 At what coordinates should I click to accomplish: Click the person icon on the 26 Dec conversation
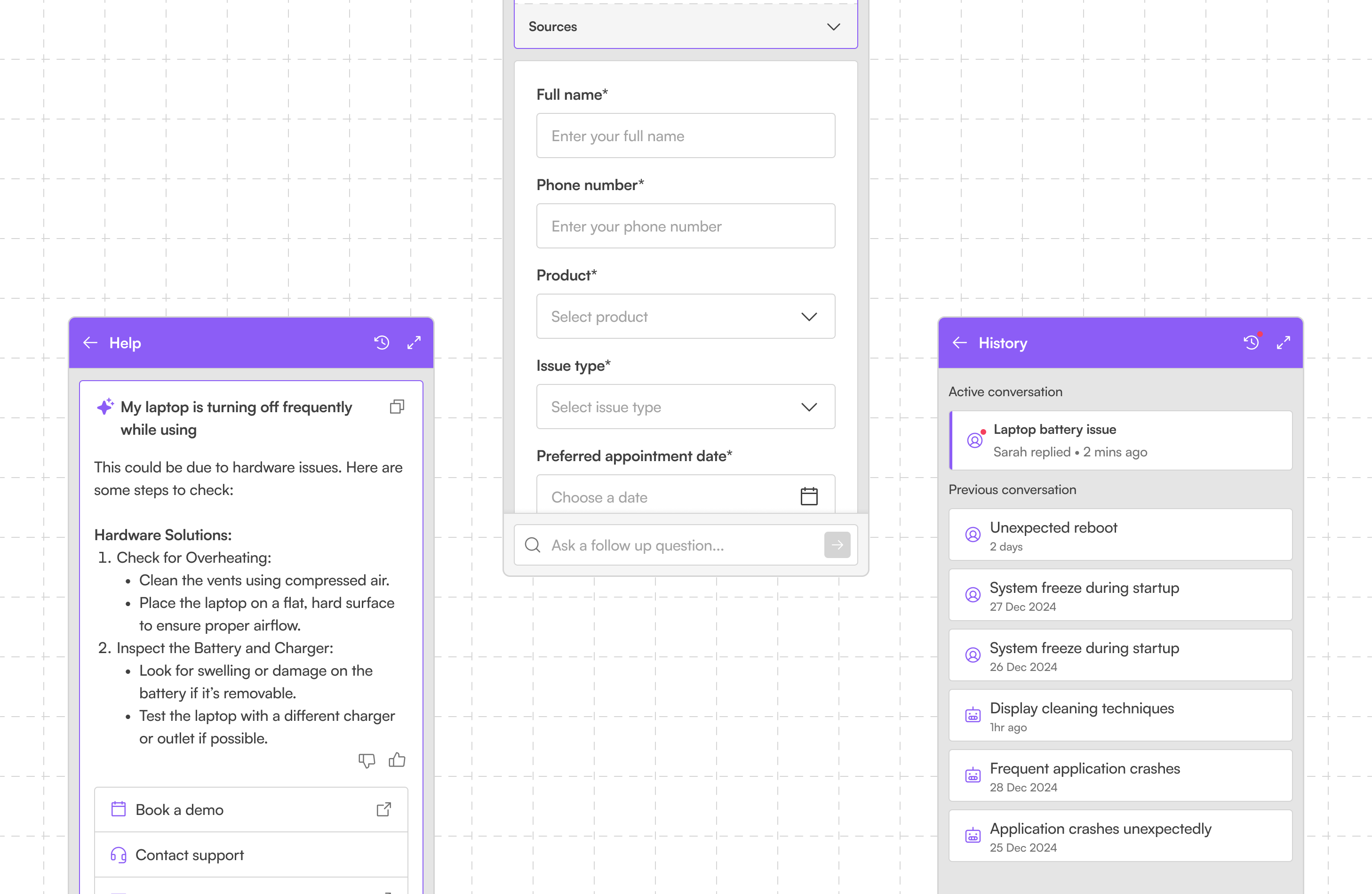(x=973, y=655)
